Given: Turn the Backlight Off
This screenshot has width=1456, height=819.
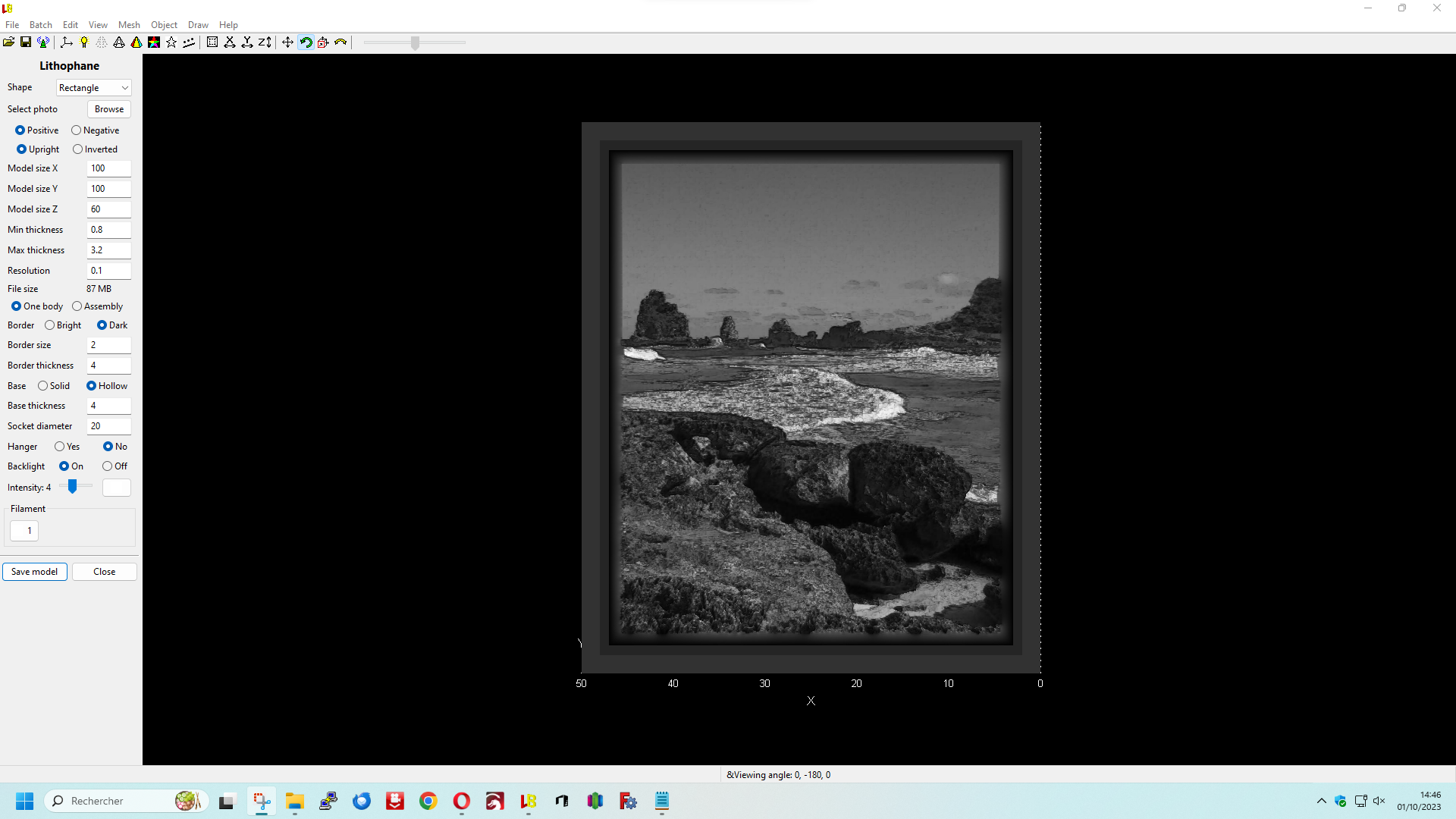Looking at the screenshot, I should pyautogui.click(x=108, y=466).
